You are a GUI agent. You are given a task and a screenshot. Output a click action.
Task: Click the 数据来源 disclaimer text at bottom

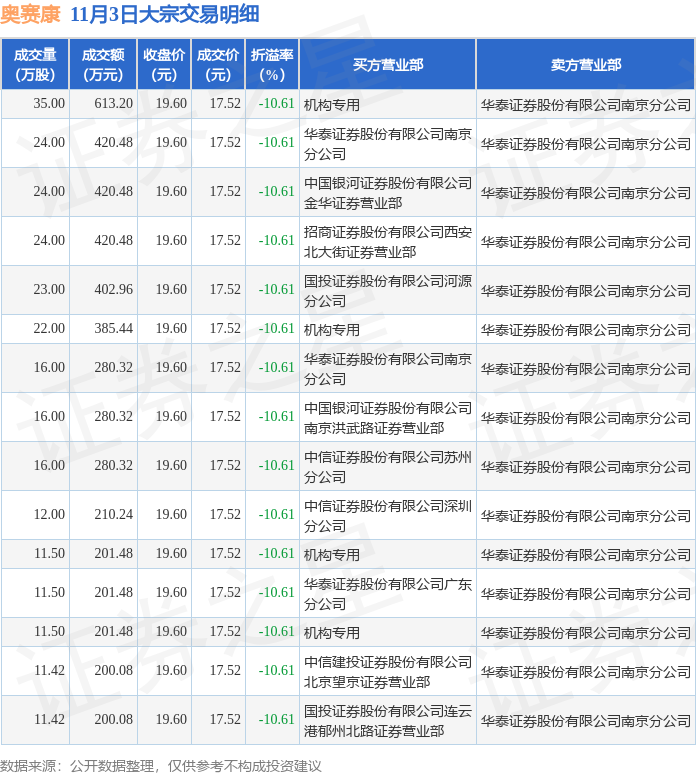162,765
